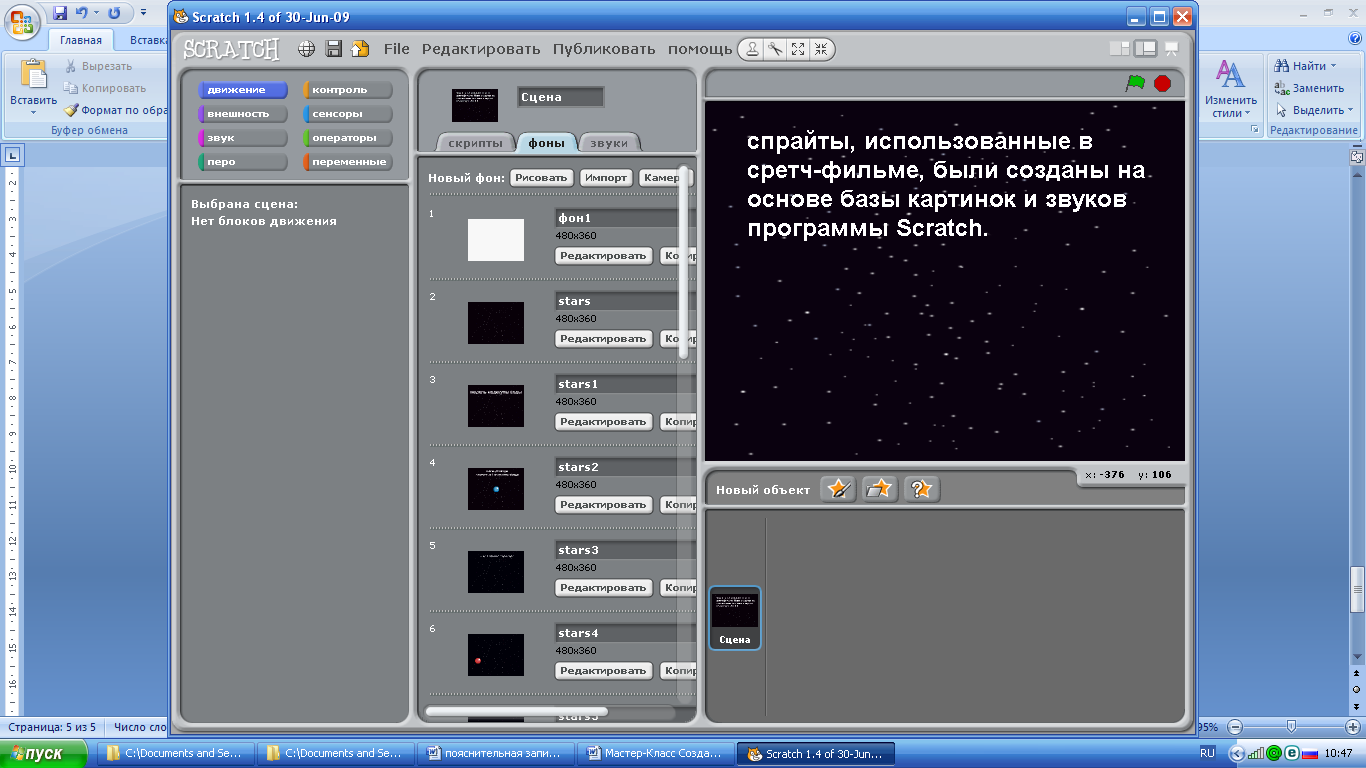Click the green flag to run
This screenshot has height=768, width=1366.
click(1135, 83)
